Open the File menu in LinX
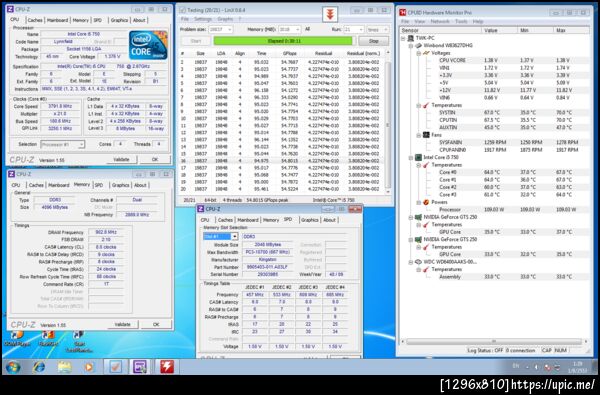600x395 pixels. click(185, 19)
